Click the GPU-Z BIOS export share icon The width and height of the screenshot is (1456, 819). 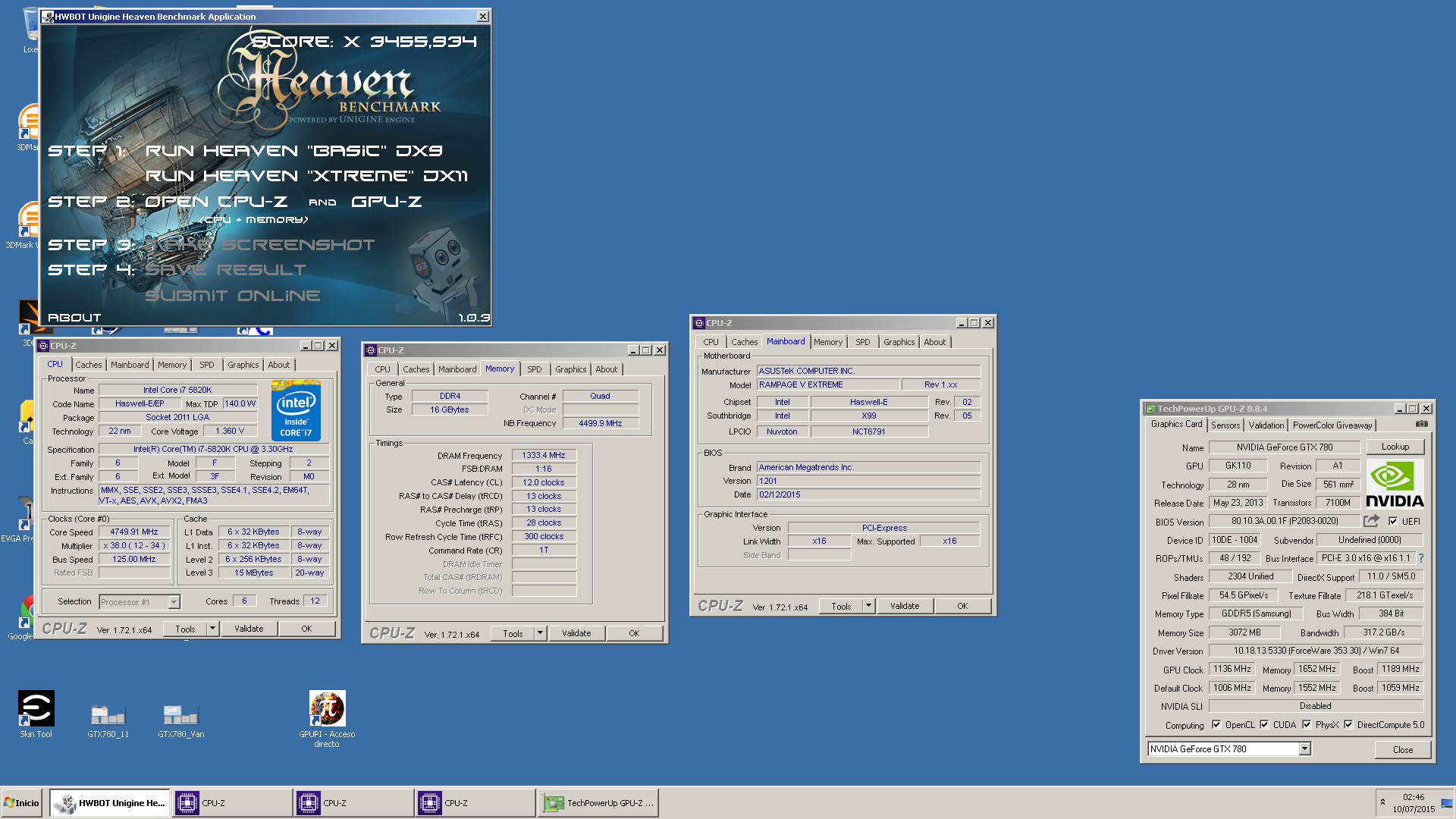(x=1371, y=521)
